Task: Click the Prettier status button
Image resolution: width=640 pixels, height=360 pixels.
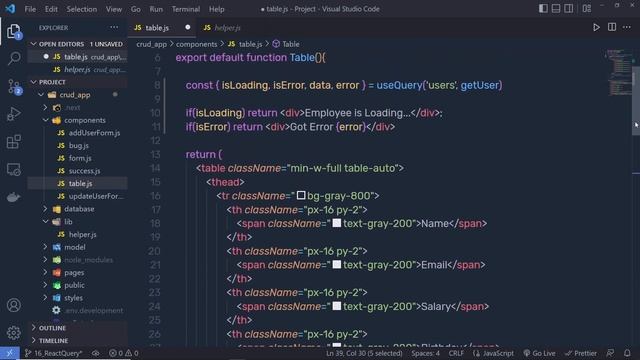Action: [x=581, y=353]
